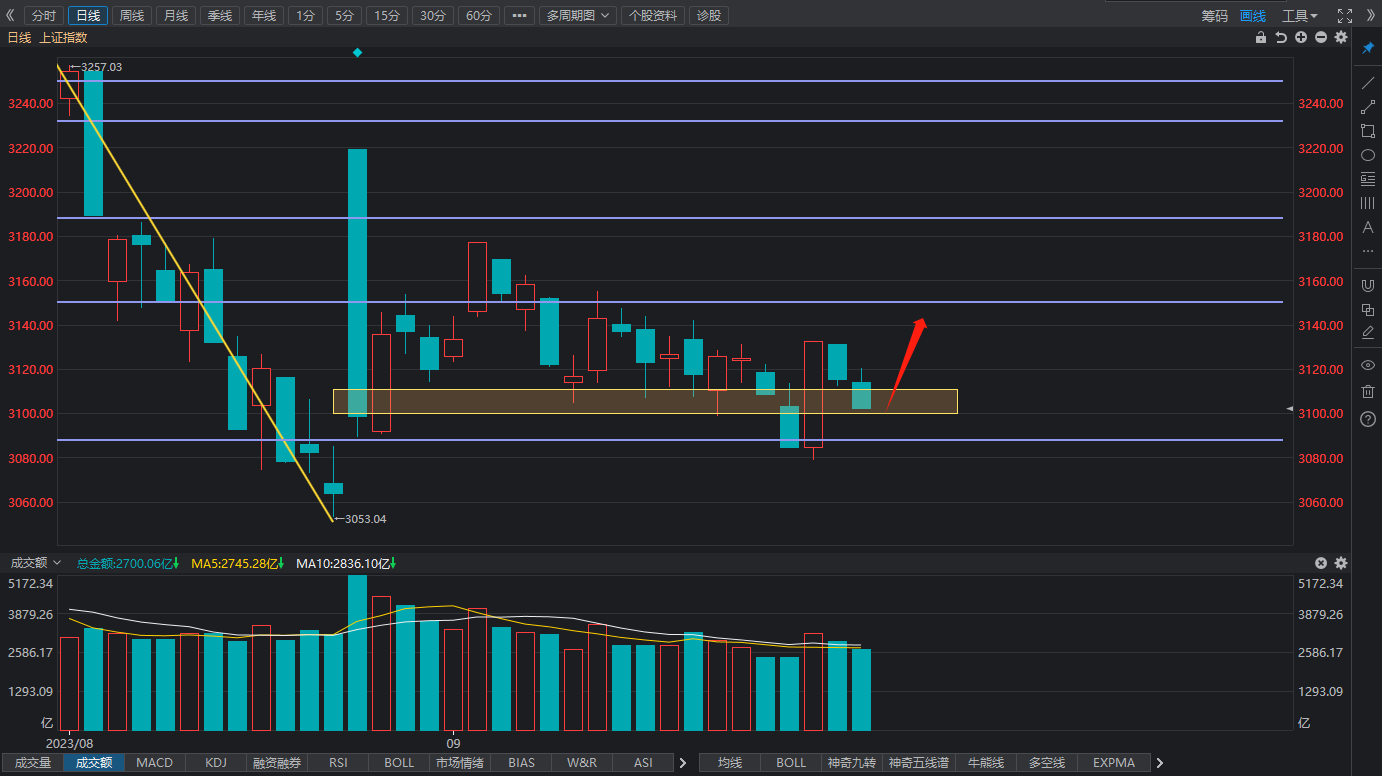Pick the line segment tool with endpoints
This screenshot has width=1382, height=776.
coord(1368,107)
